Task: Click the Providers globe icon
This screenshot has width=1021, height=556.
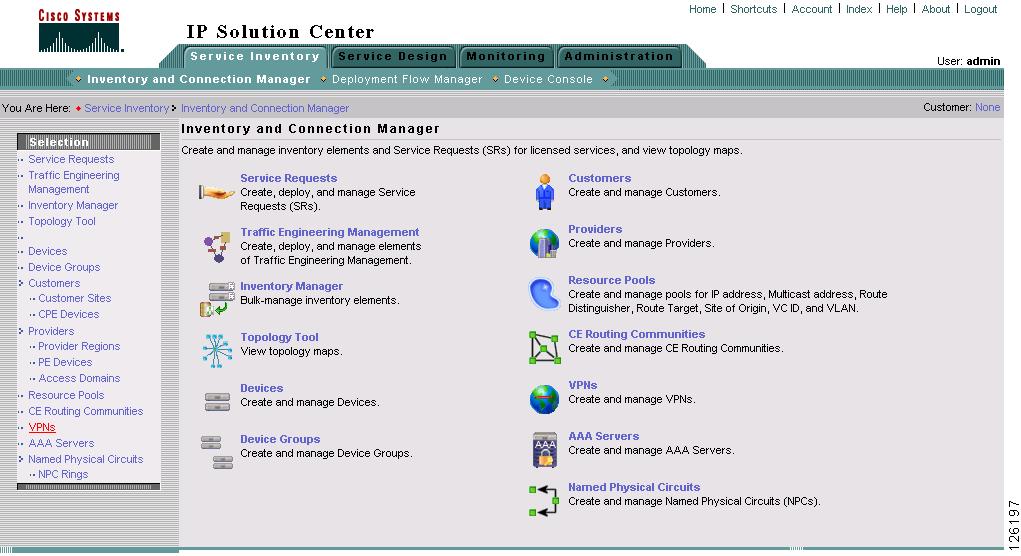Action: point(544,243)
